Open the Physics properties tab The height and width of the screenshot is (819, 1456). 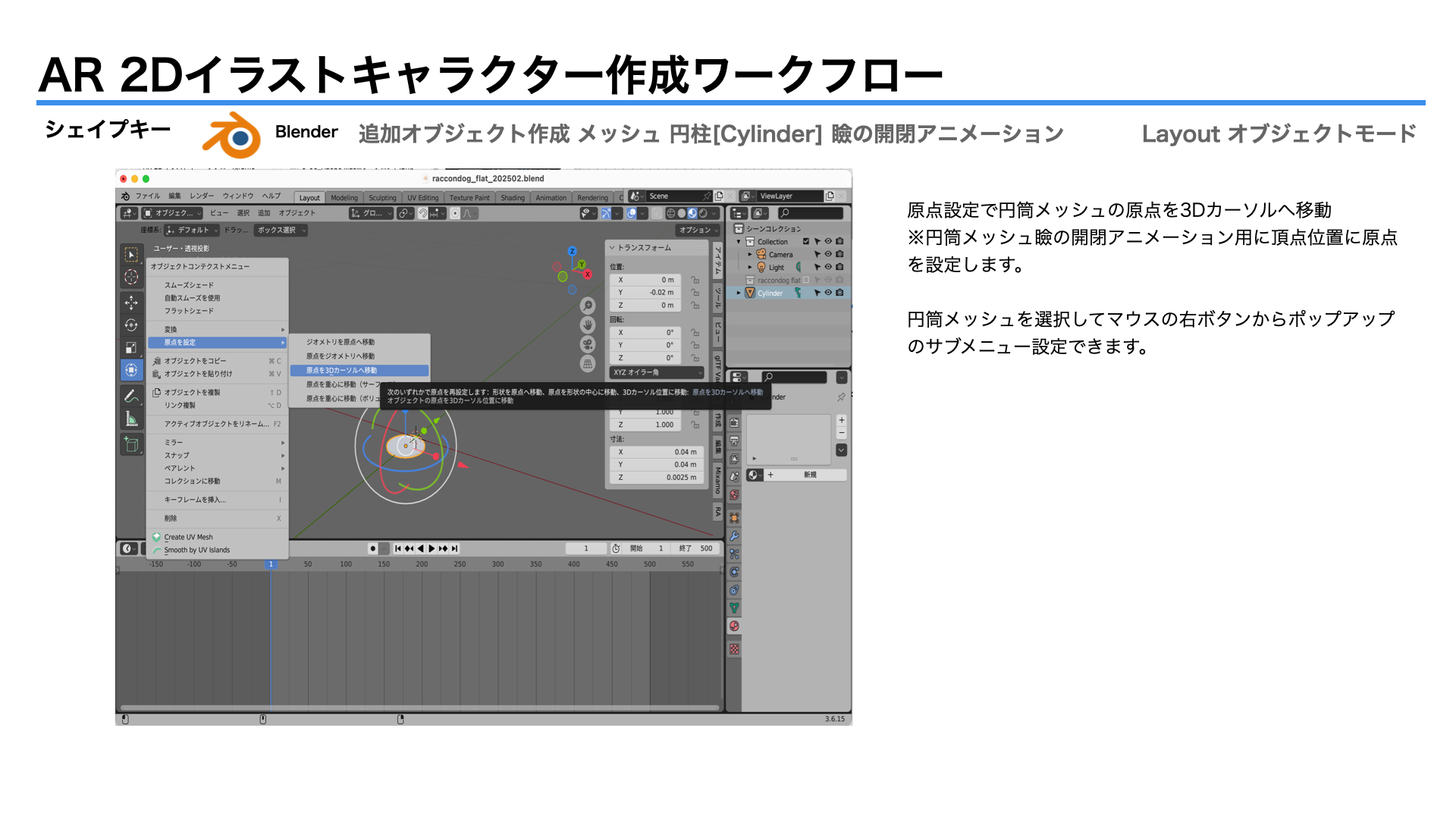tap(734, 573)
